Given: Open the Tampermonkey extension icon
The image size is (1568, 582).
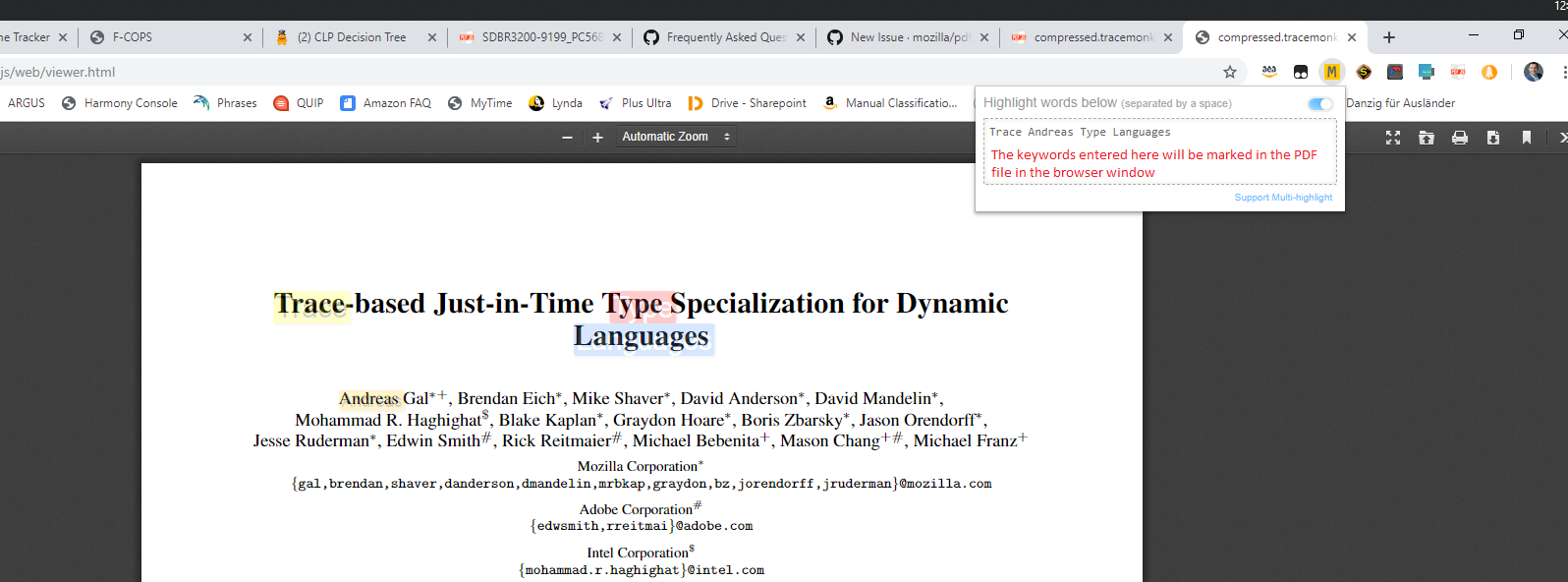Looking at the screenshot, I should pyautogui.click(x=1301, y=72).
